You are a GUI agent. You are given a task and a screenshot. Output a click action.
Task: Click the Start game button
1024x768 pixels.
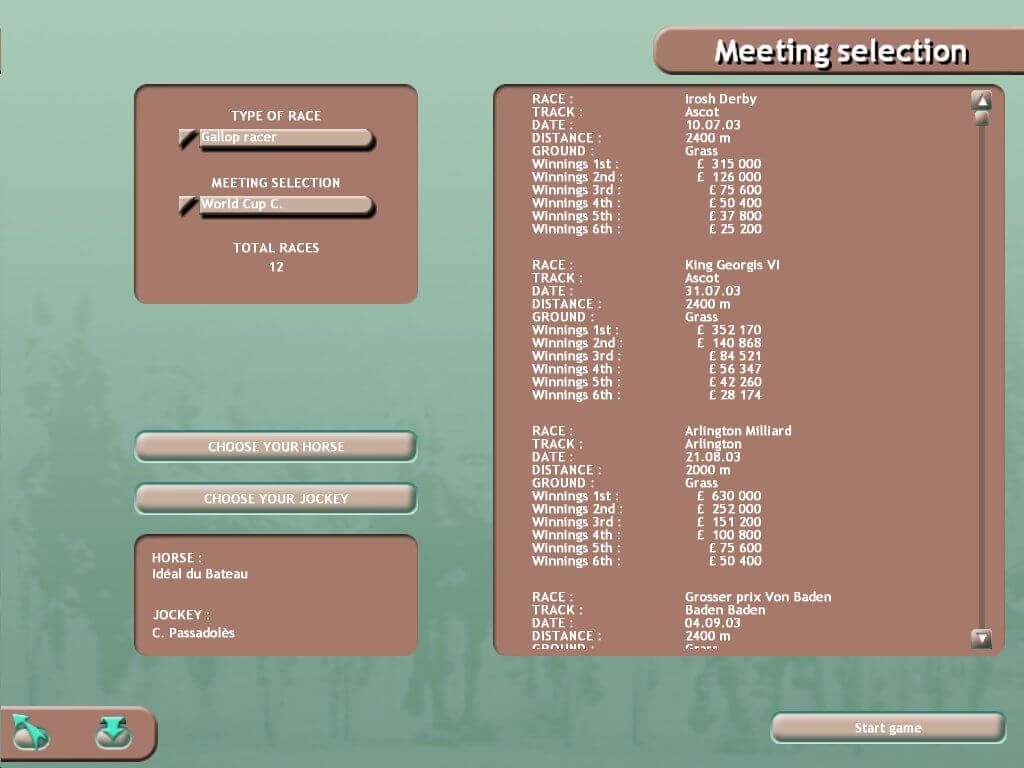click(888, 728)
